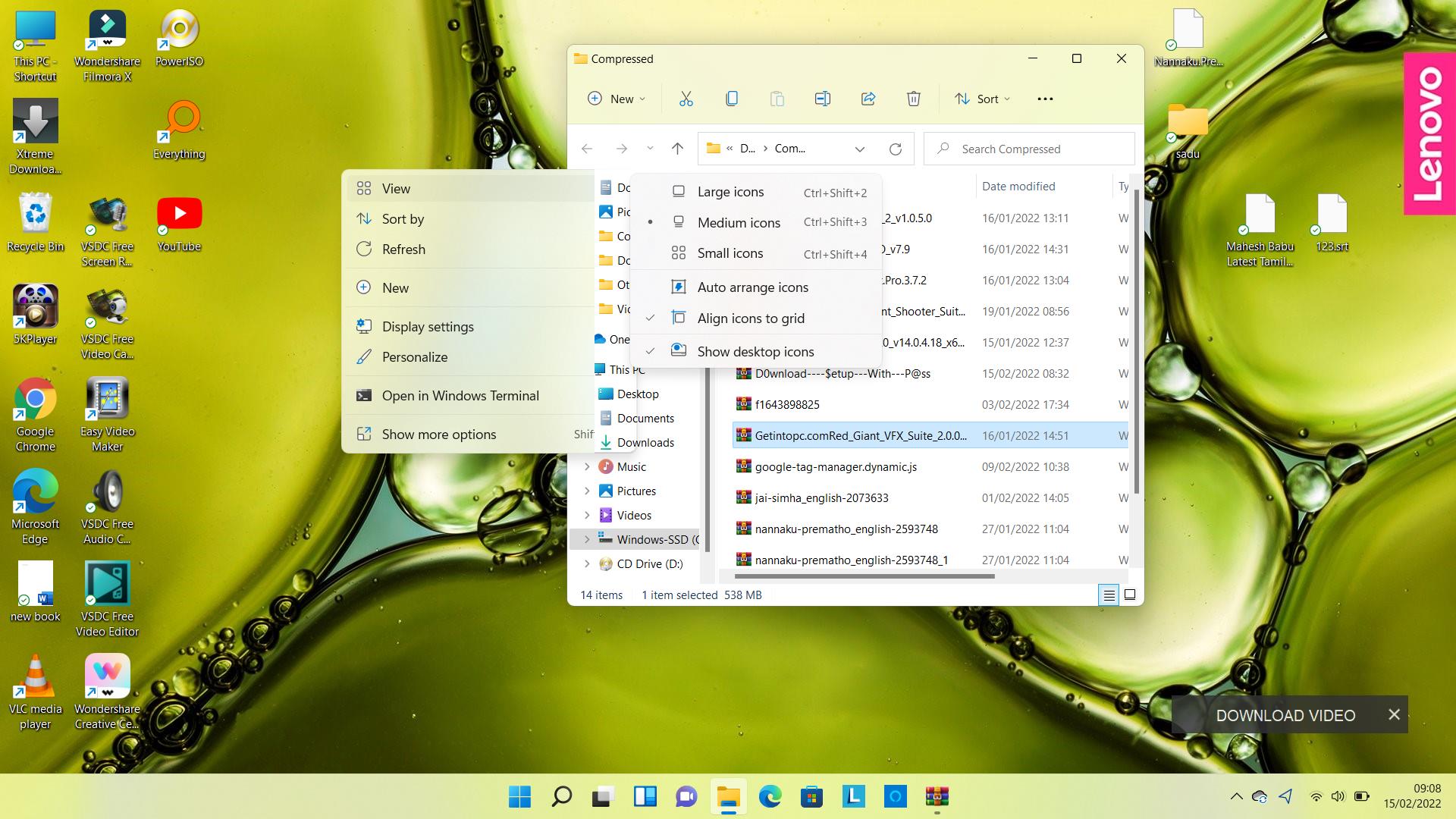Choose Sort by in the context menu
This screenshot has height=819, width=1456.
(403, 219)
